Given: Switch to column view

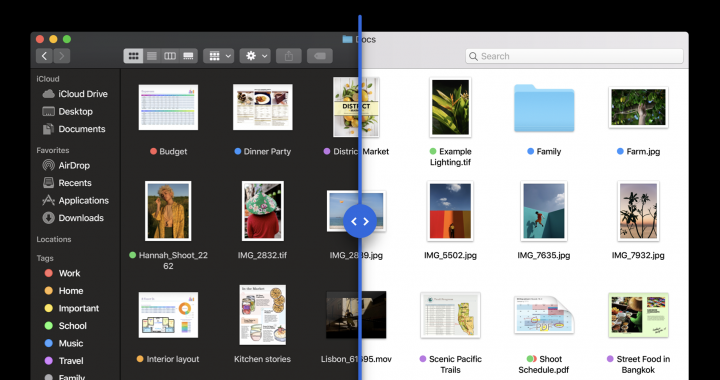Looking at the screenshot, I should (x=170, y=56).
